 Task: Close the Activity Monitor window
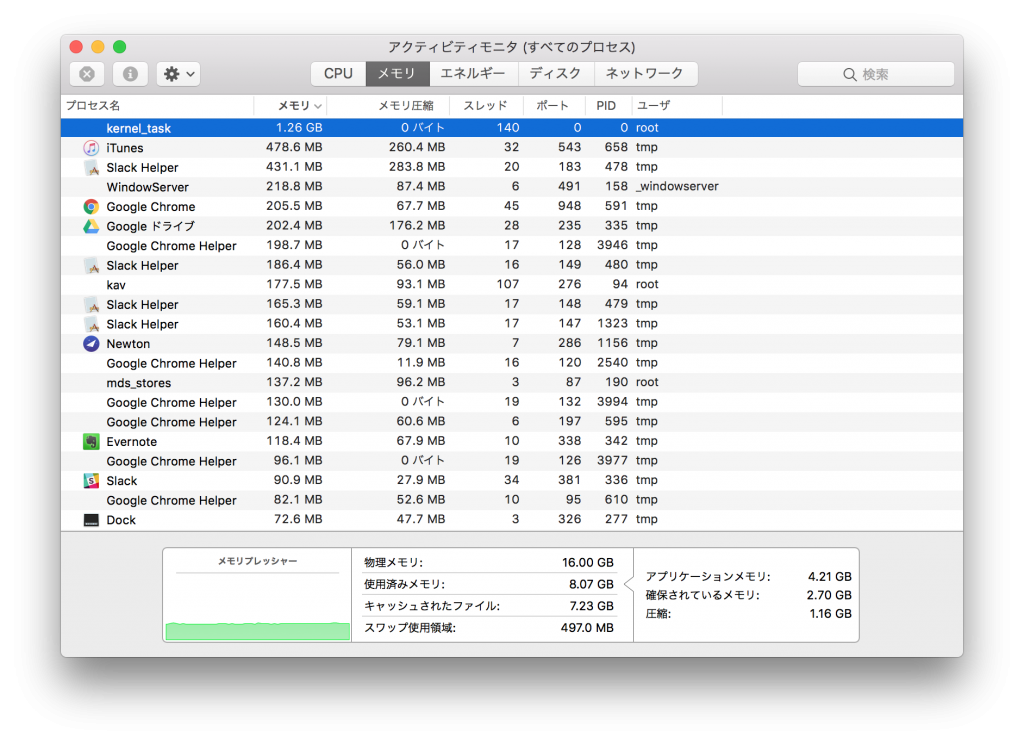pos(76,47)
